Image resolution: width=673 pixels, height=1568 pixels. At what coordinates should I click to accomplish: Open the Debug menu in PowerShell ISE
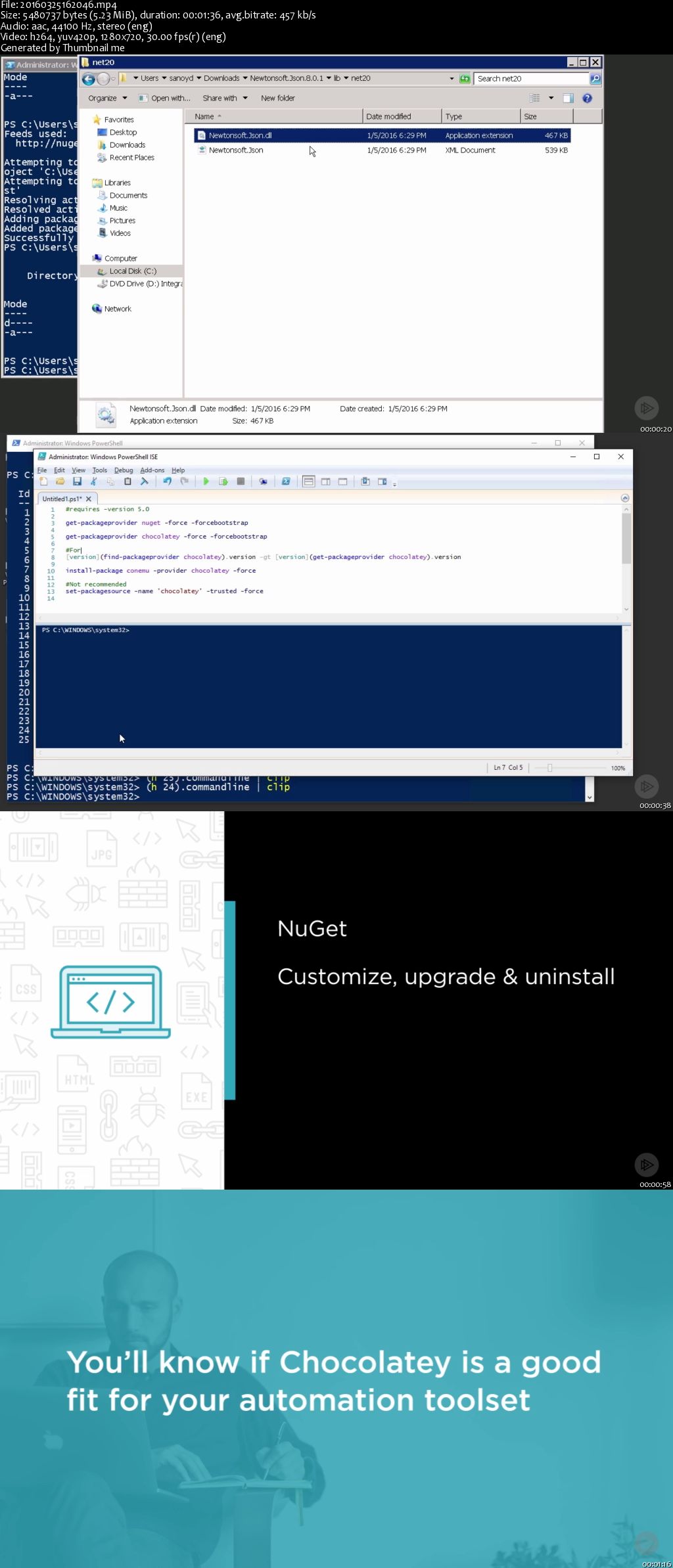[x=124, y=470]
